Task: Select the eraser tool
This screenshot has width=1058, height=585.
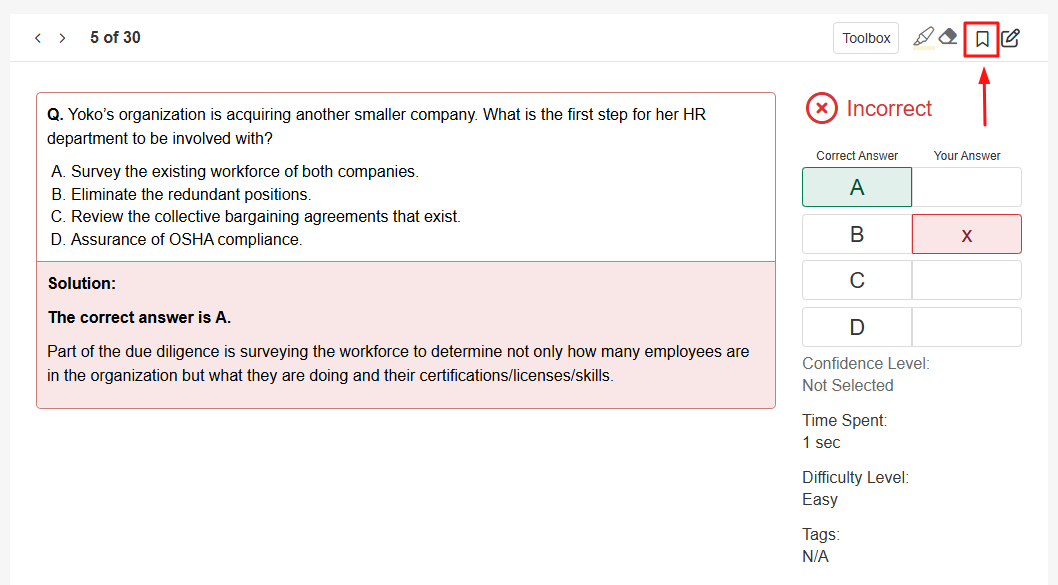Action: point(948,37)
